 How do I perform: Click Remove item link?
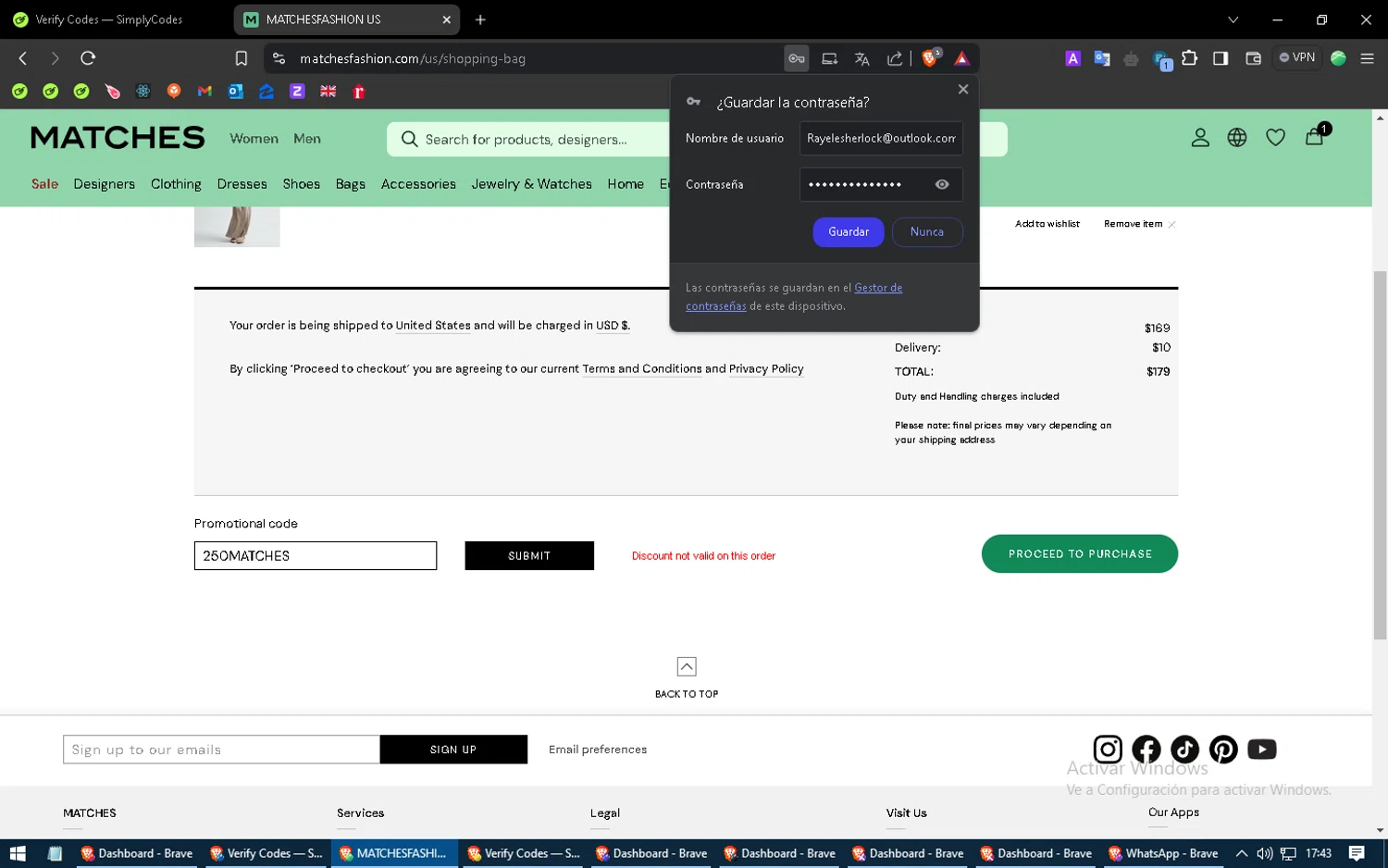click(1139, 224)
